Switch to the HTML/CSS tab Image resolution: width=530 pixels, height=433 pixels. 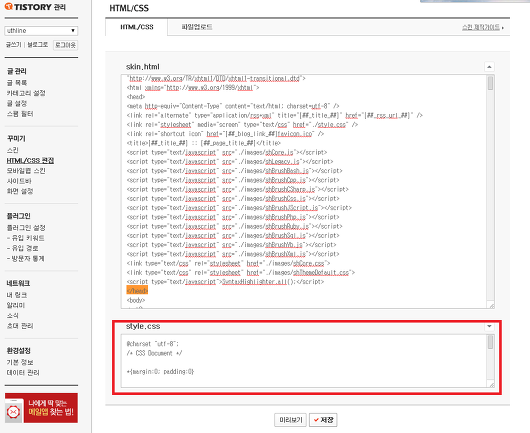coord(137,27)
